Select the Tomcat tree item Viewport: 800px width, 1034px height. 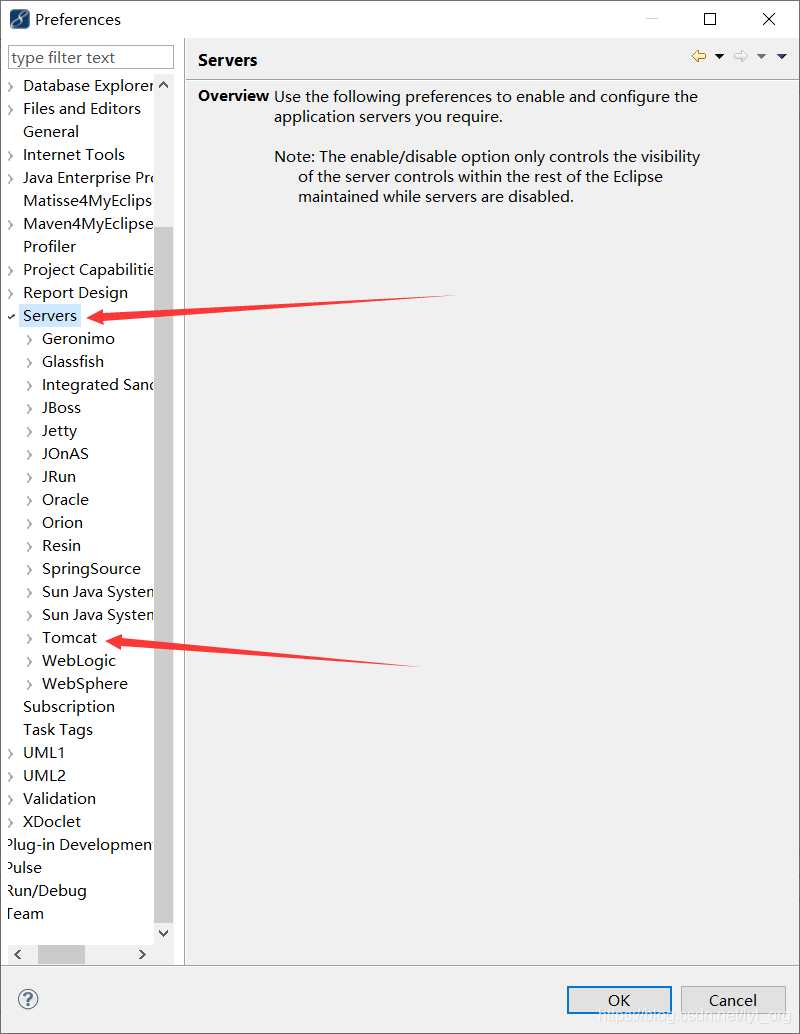tap(69, 638)
